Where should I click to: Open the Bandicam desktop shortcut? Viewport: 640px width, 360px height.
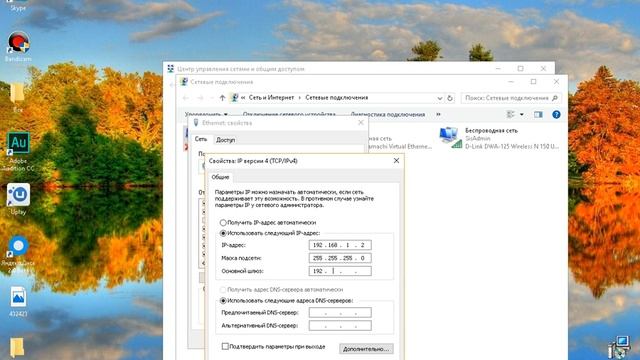pos(18,42)
